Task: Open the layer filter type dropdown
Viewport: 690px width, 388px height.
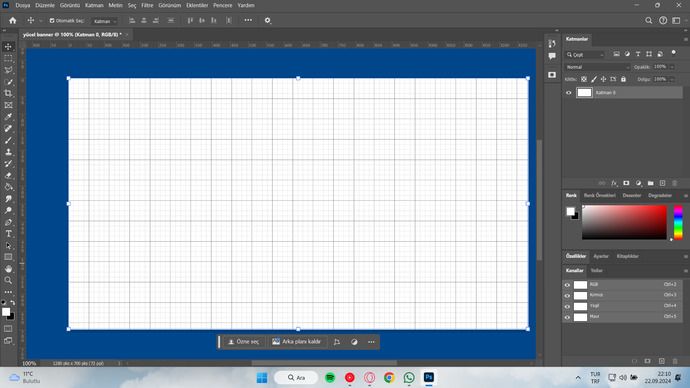Action: 585,55
